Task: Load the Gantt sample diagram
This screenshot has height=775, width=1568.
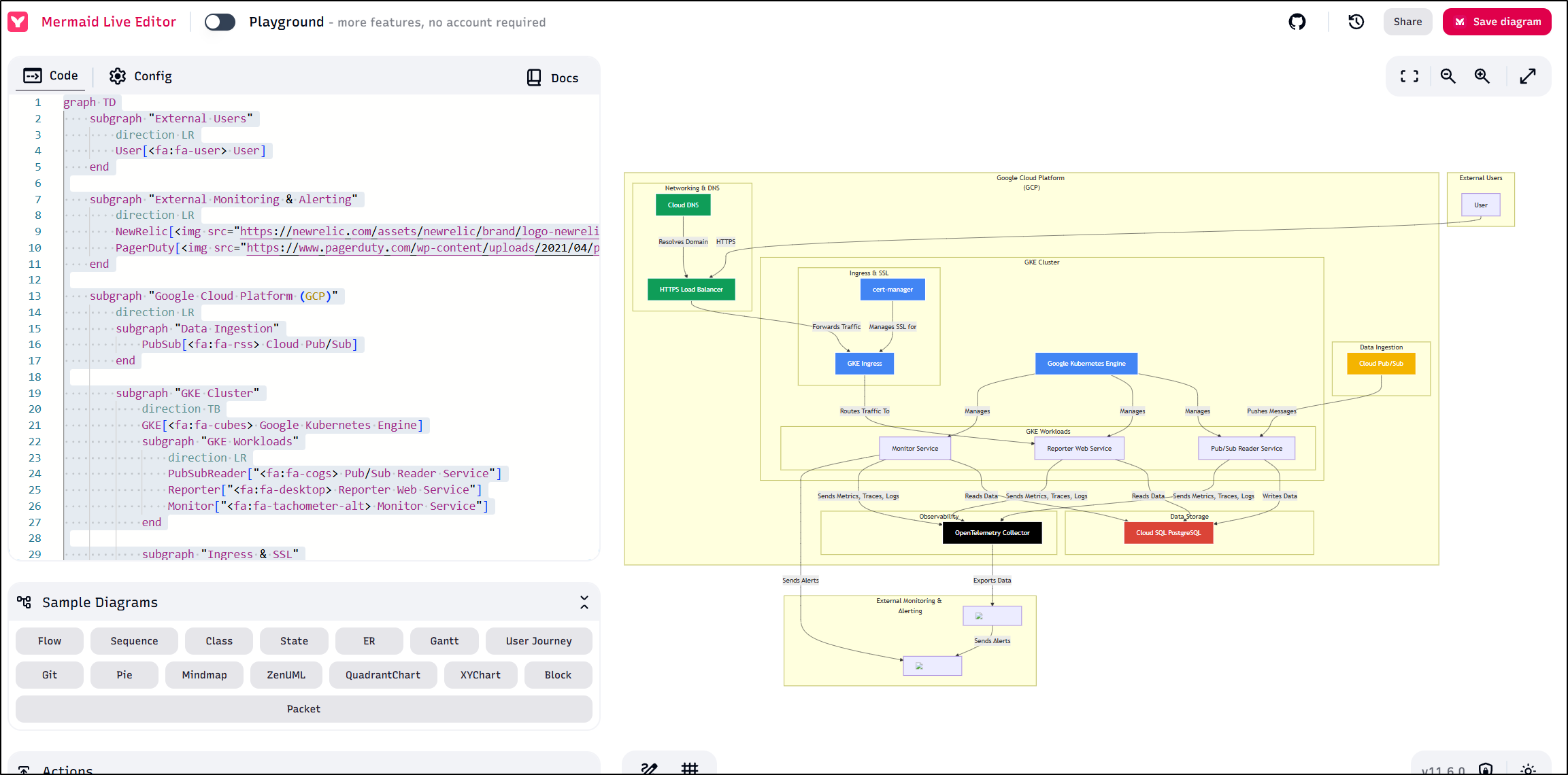Action: pos(444,641)
